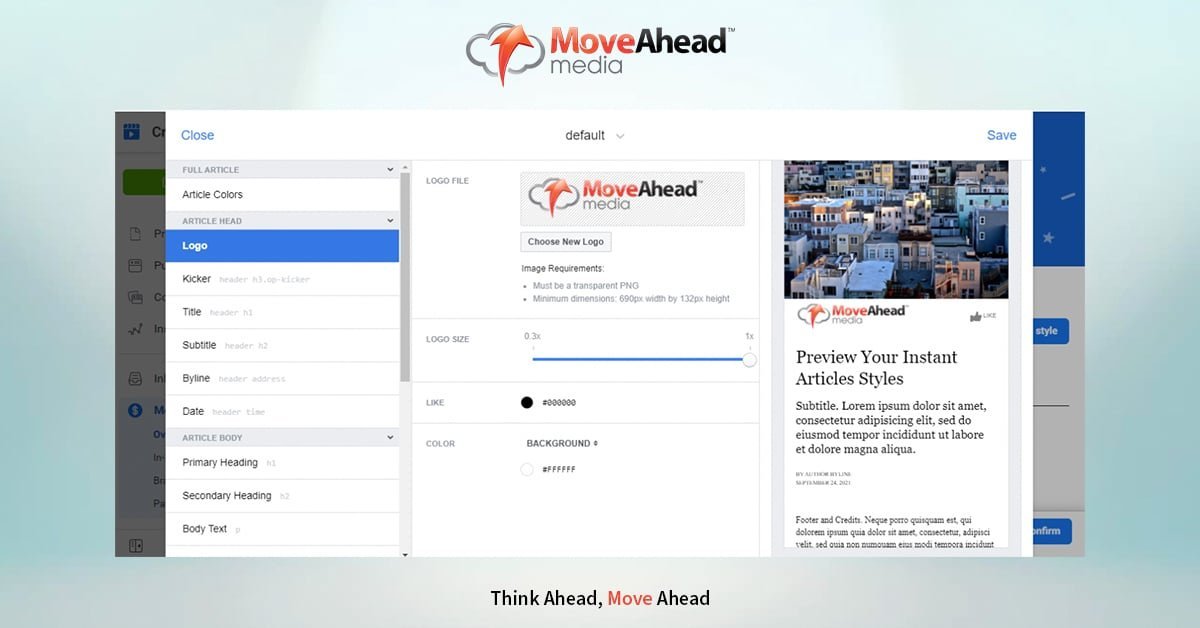
Task: Select the page document icon in the sidebar
Action: coord(134,232)
